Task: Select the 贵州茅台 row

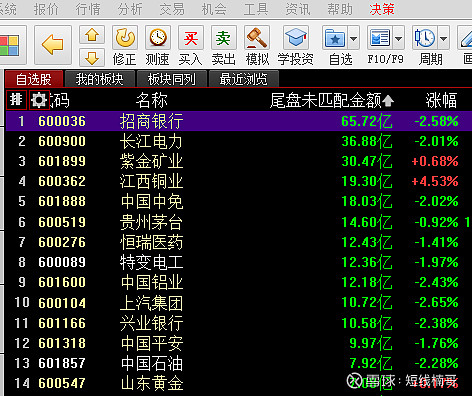Action: (239, 222)
